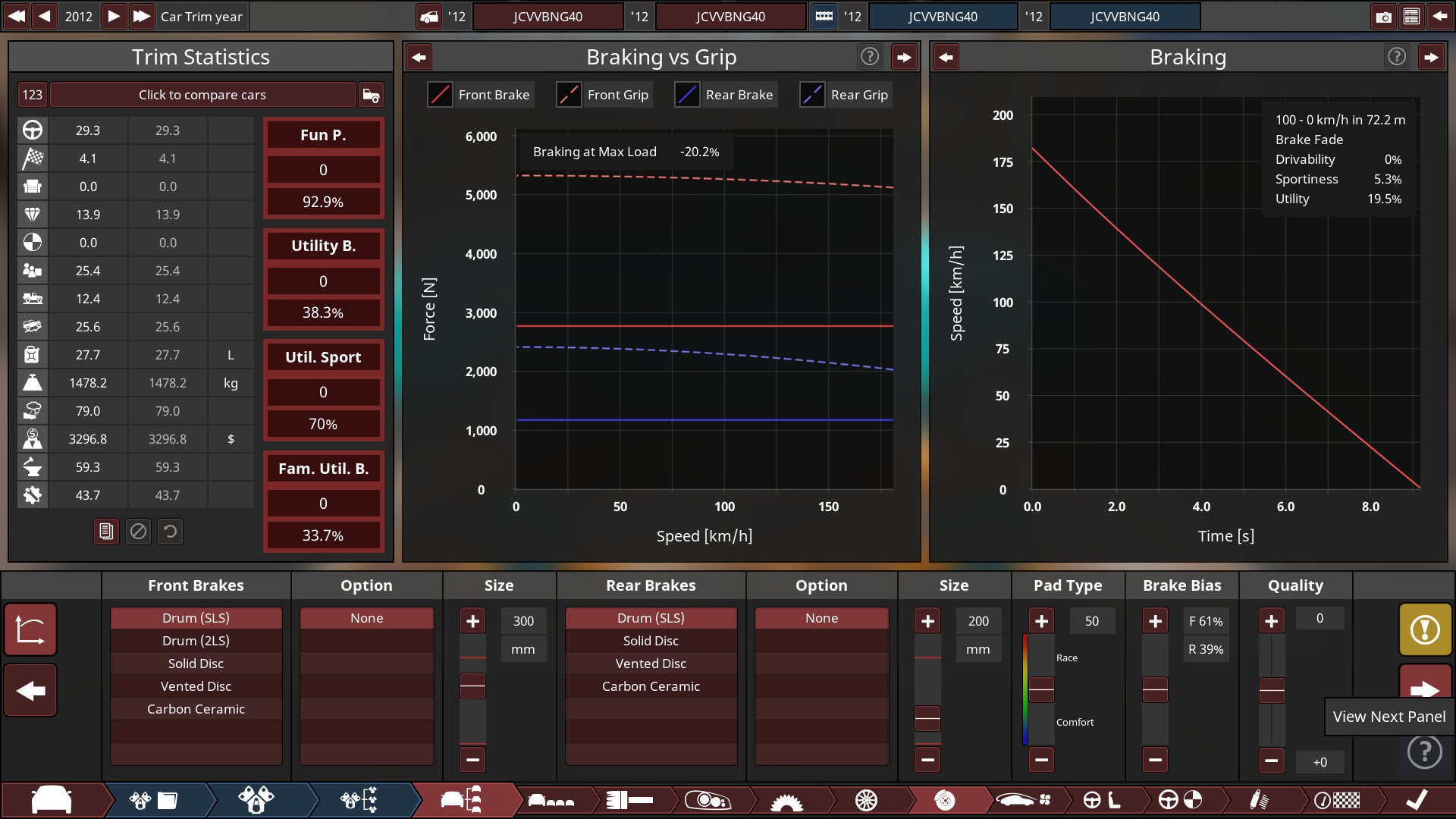The image size is (1456, 819).
Task: Click the top-right back arrow button
Action: pyautogui.click(x=1439, y=16)
